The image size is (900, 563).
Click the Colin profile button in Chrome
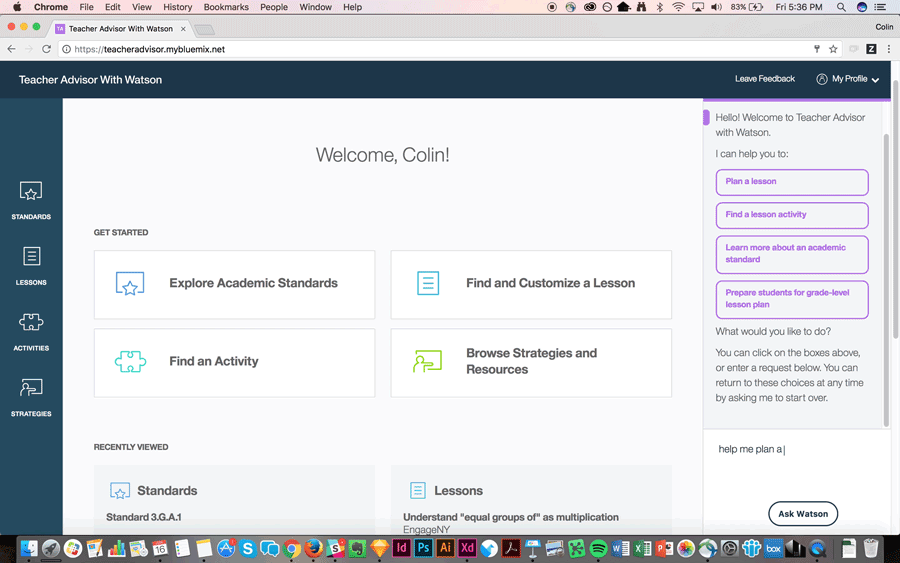(x=884, y=27)
